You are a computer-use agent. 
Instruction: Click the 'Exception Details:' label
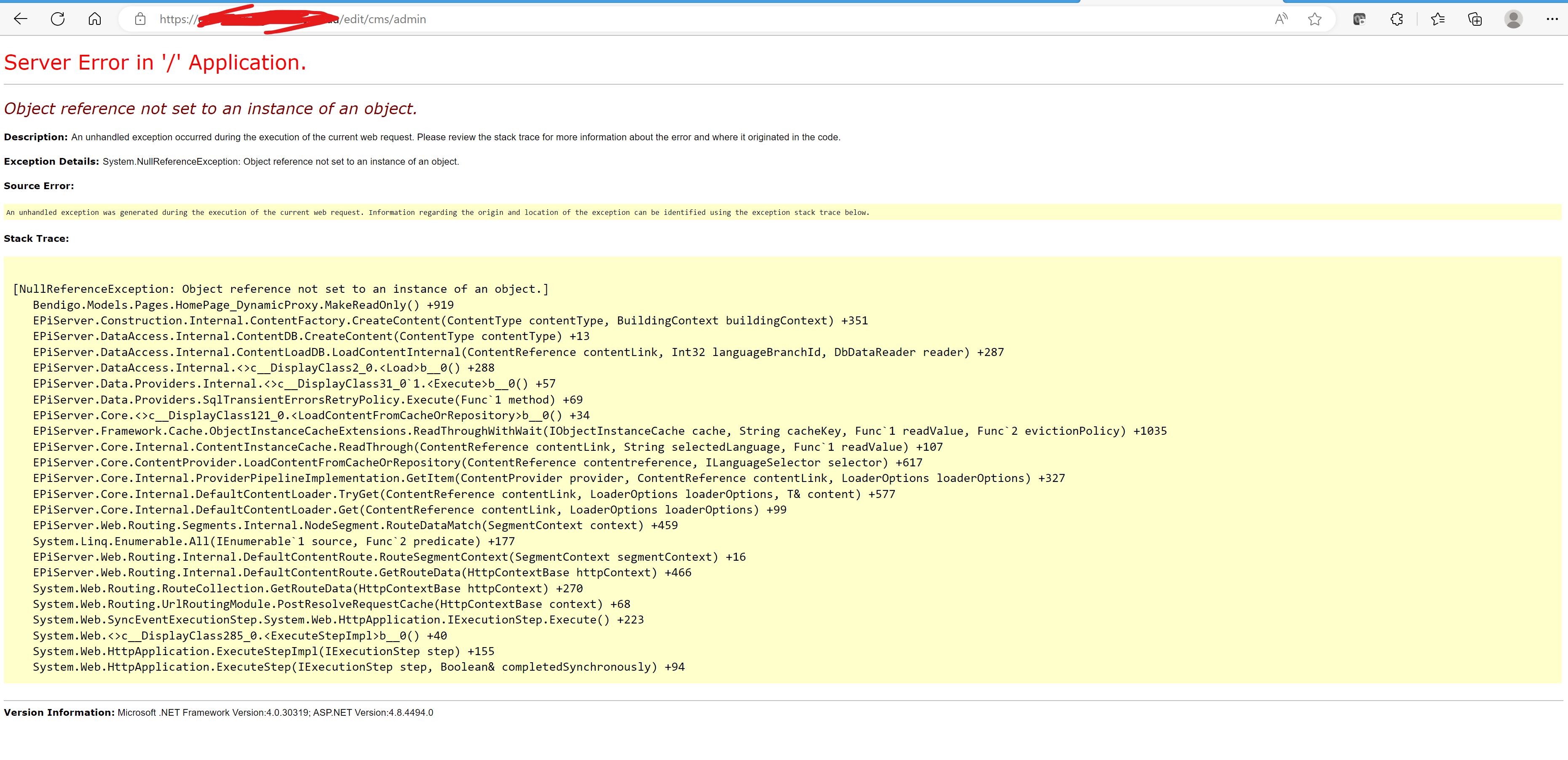pyautogui.click(x=51, y=161)
